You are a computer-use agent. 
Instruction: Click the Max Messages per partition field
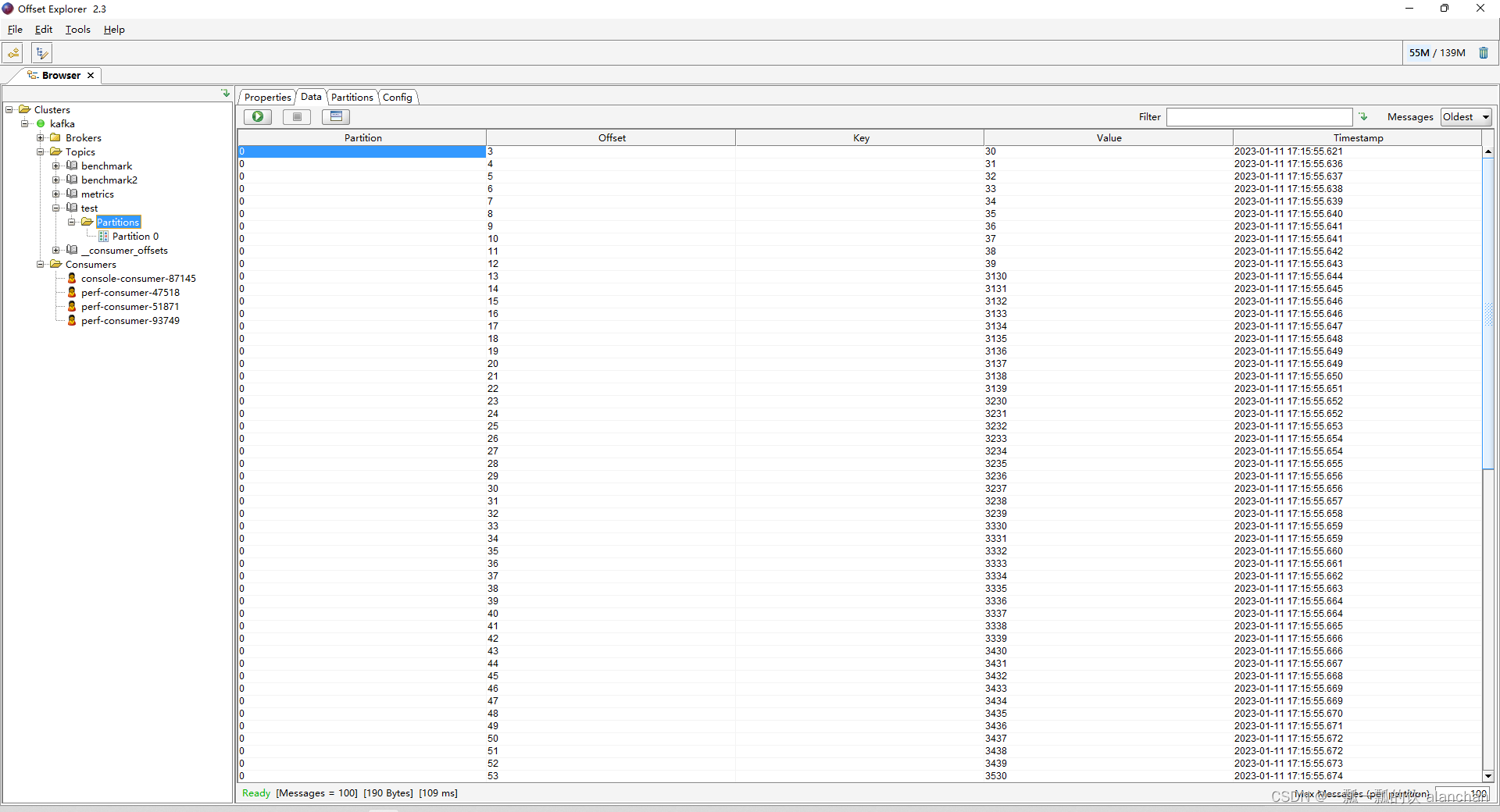coord(1462,794)
